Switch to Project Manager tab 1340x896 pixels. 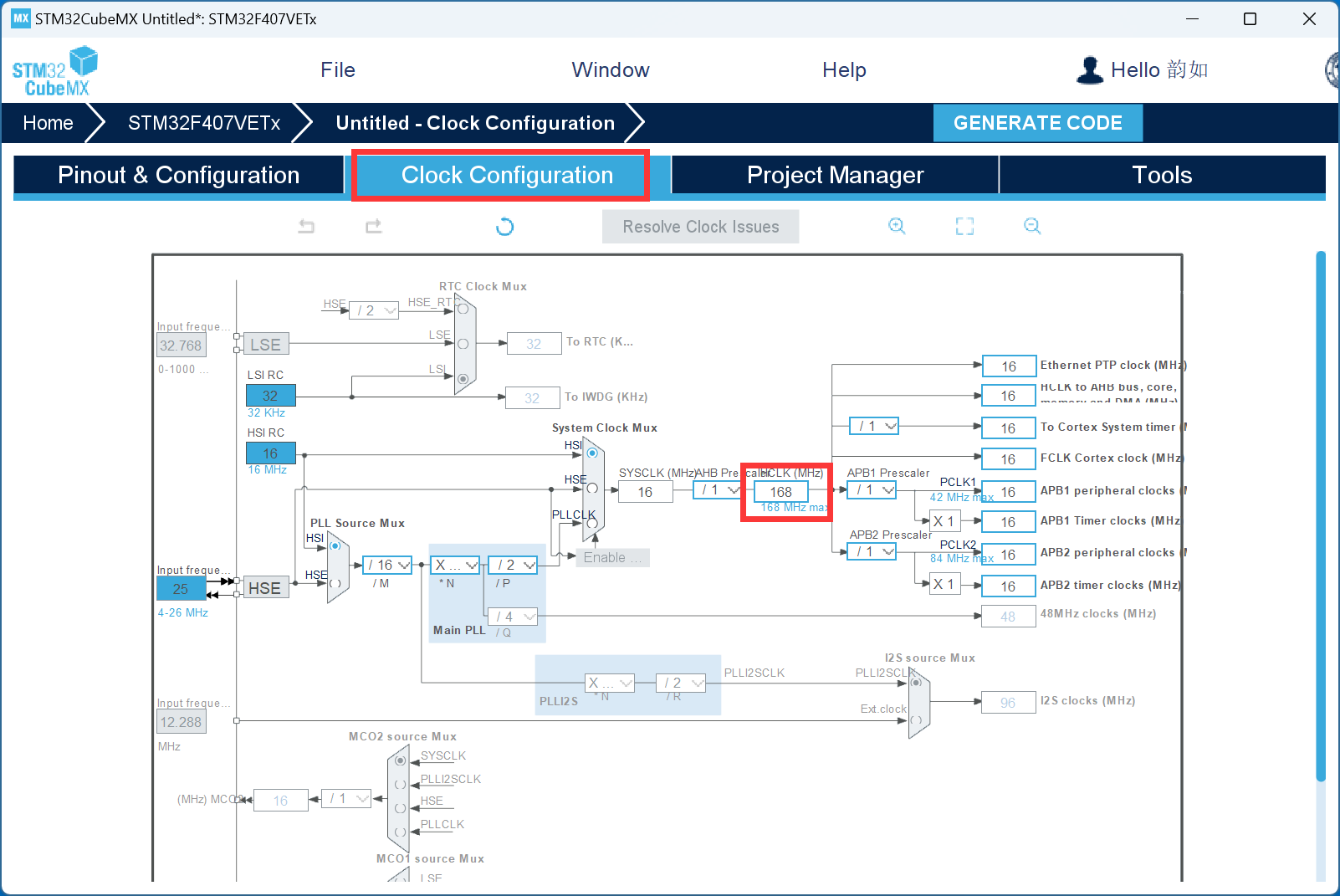click(835, 175)
